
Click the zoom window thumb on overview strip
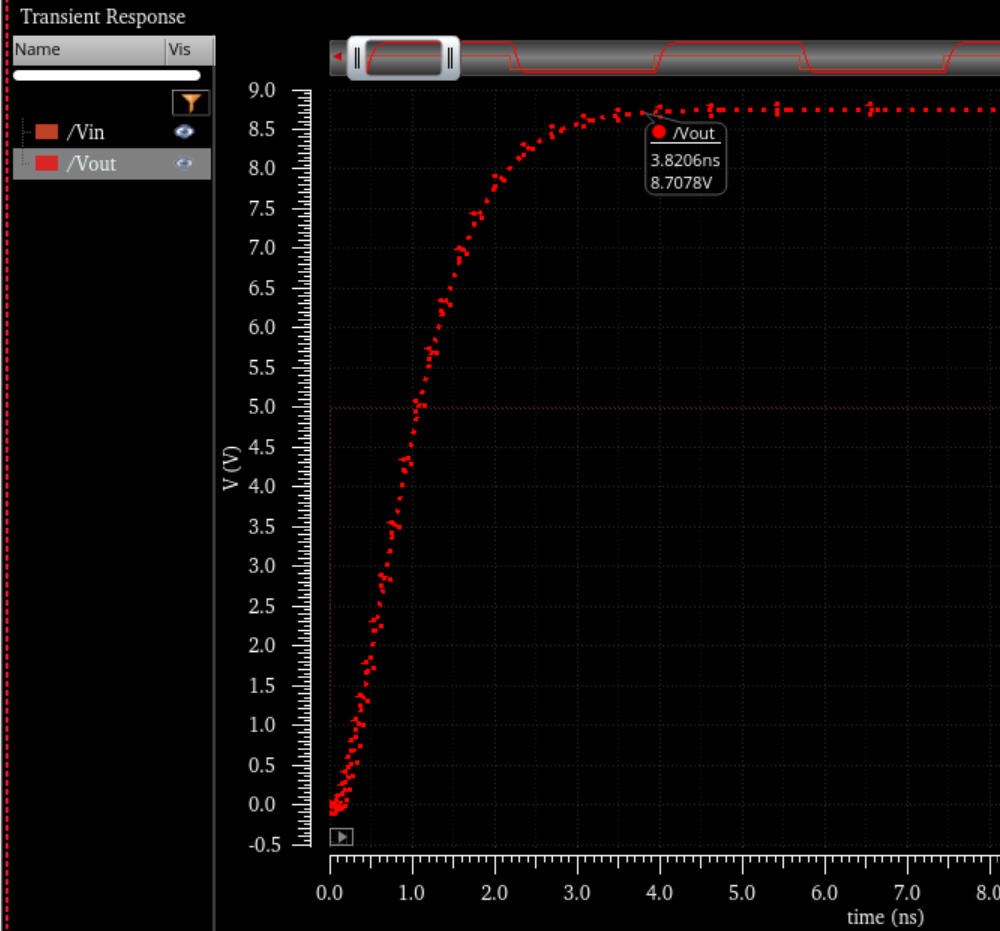tap(404, 58)
